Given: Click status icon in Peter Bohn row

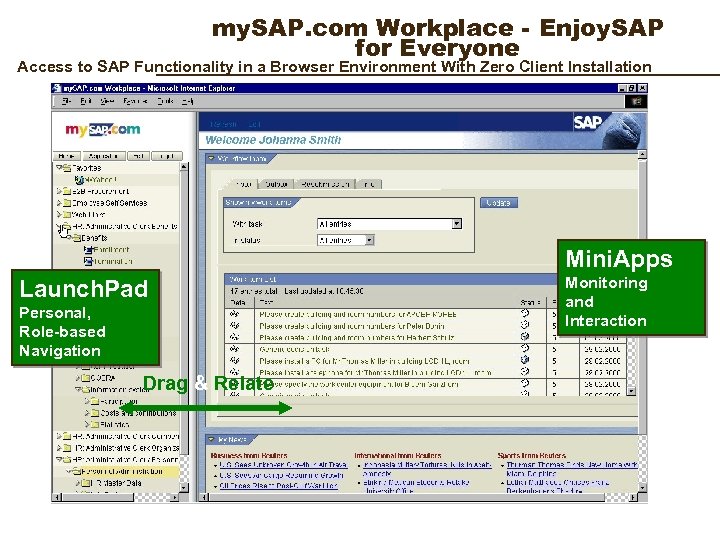Looking at the screenshot, I should [525, 325].
